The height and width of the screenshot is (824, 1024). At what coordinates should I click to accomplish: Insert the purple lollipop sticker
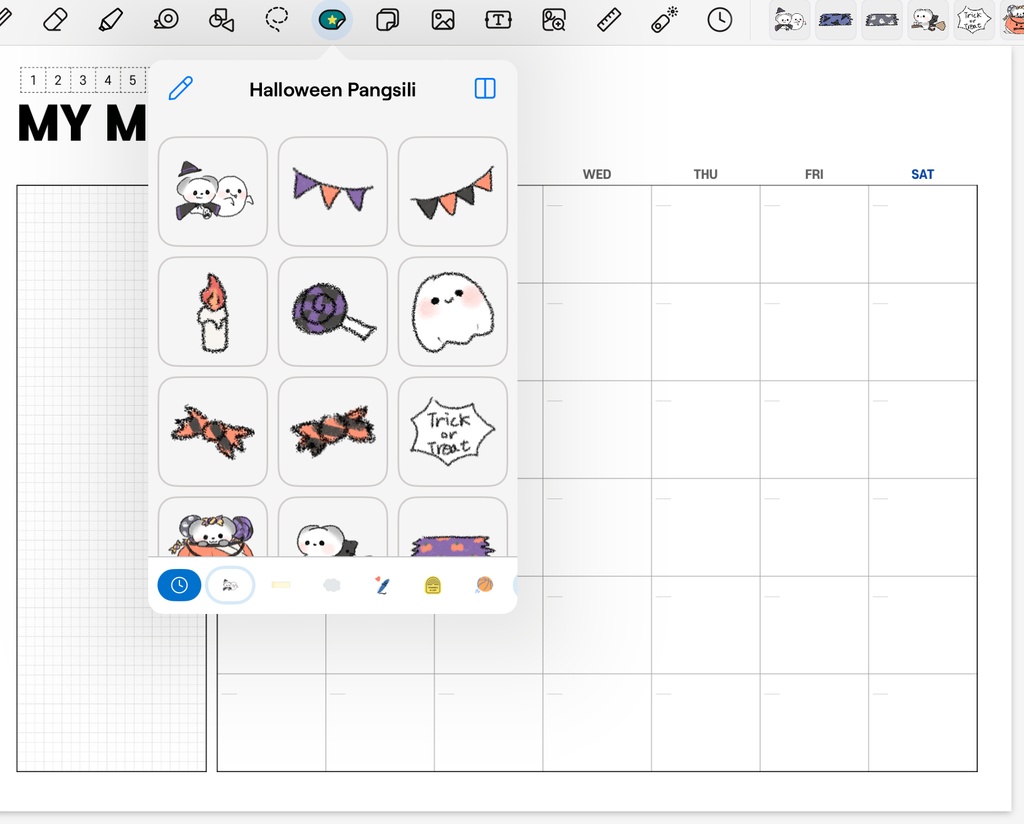point(333,311)
